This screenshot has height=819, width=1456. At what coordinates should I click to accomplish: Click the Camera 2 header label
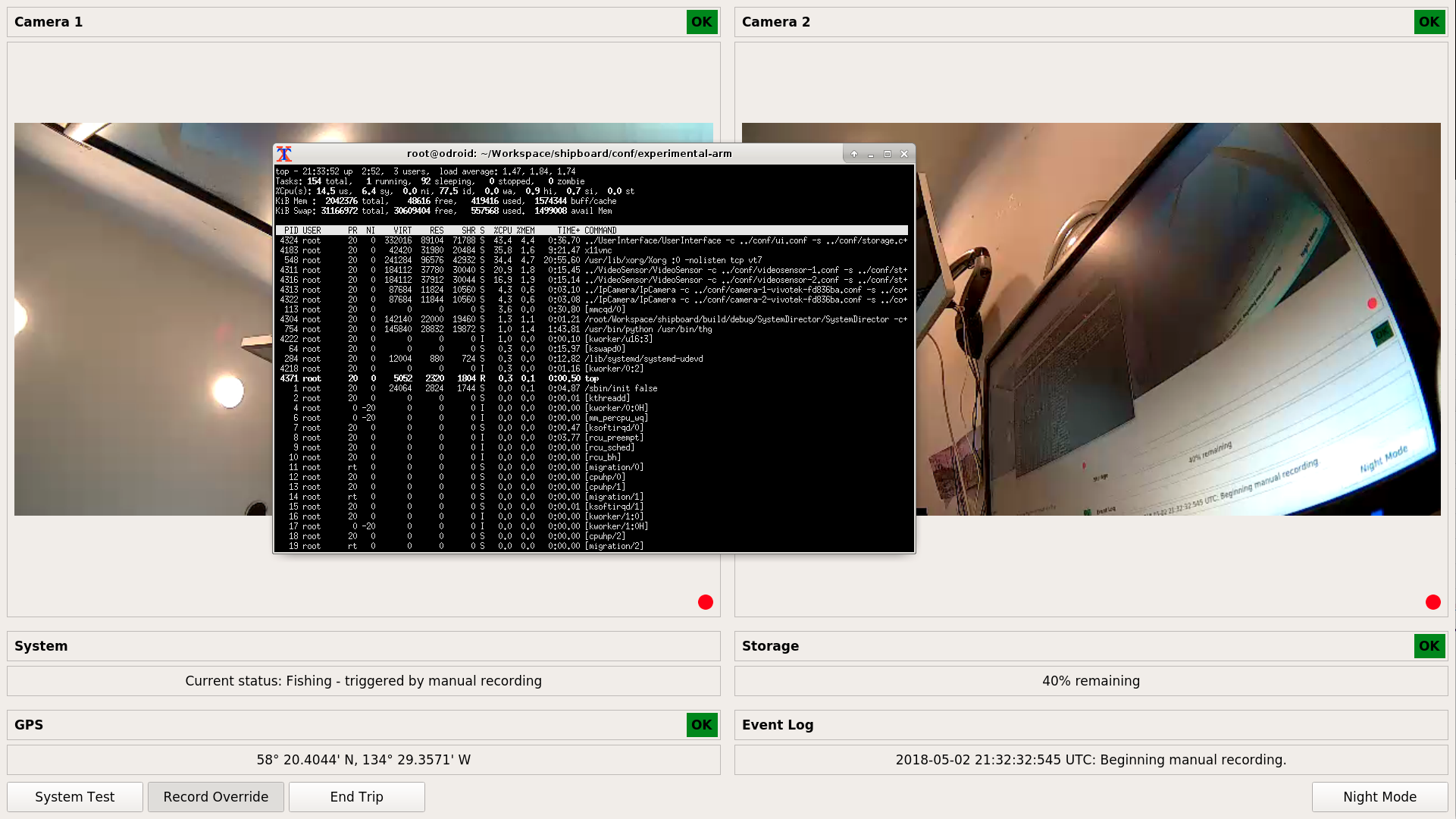pyautogui.click(x=776, y=22)
